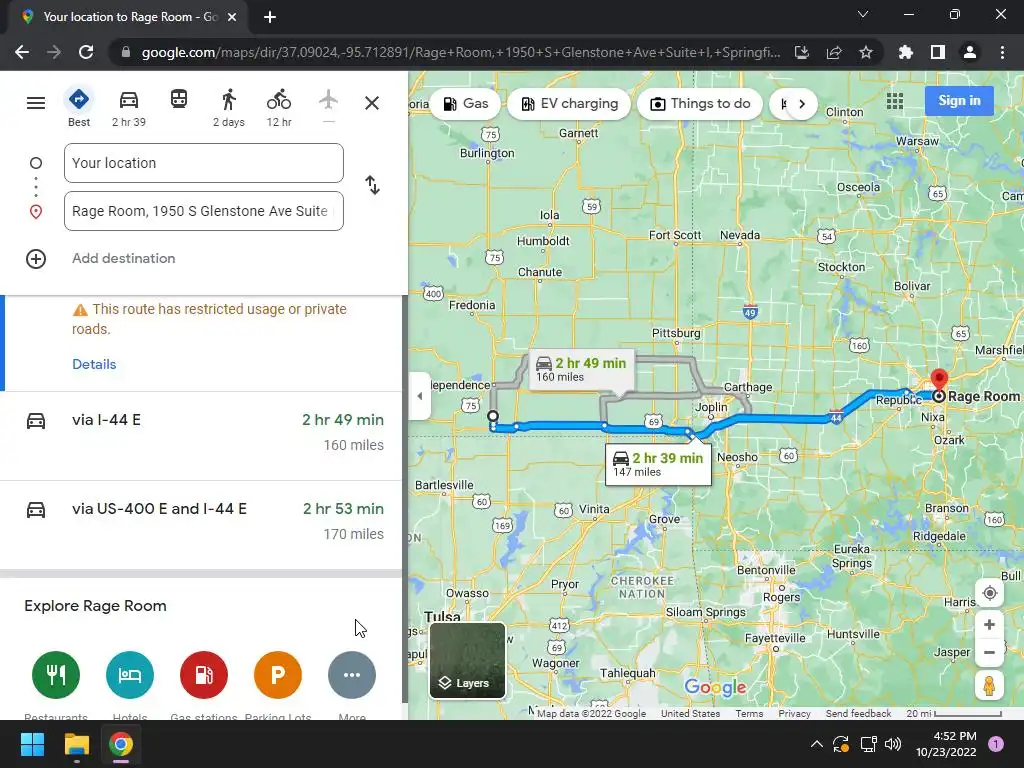Zoom out on the map

pyautogui.click(x=989, y=652)
